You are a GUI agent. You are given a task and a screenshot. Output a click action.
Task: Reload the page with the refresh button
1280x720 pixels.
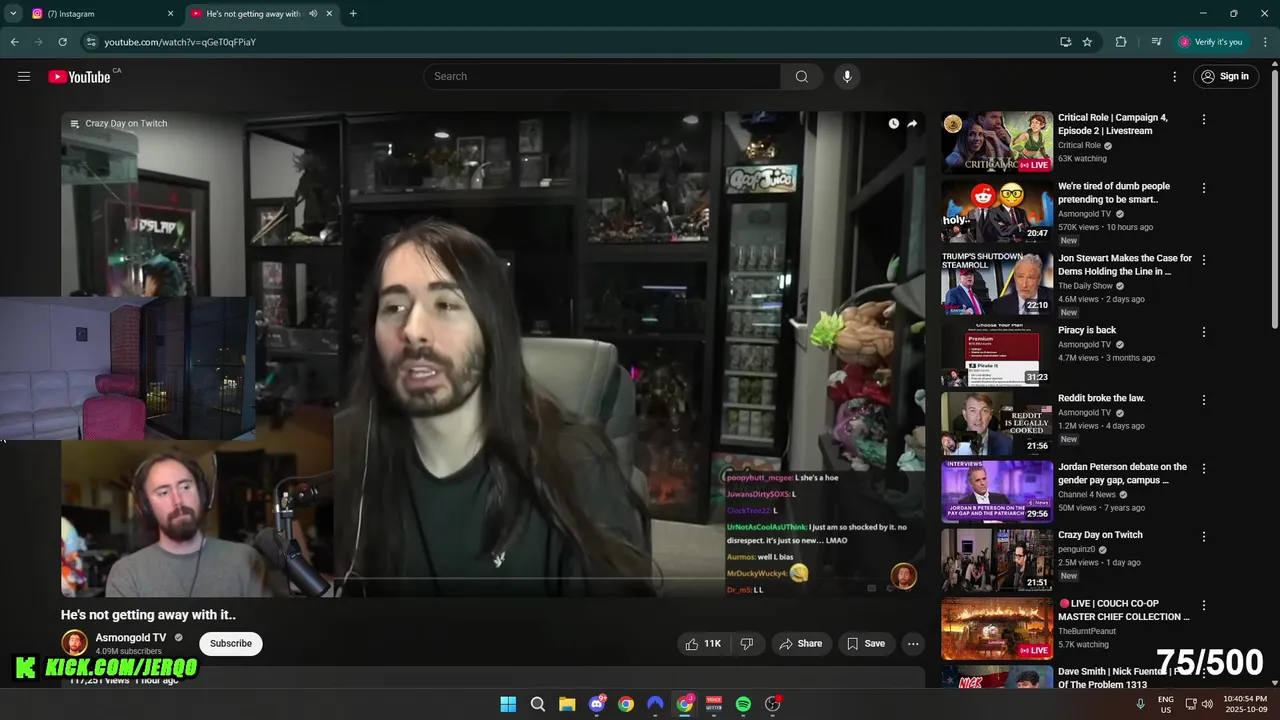click(62, 42)
